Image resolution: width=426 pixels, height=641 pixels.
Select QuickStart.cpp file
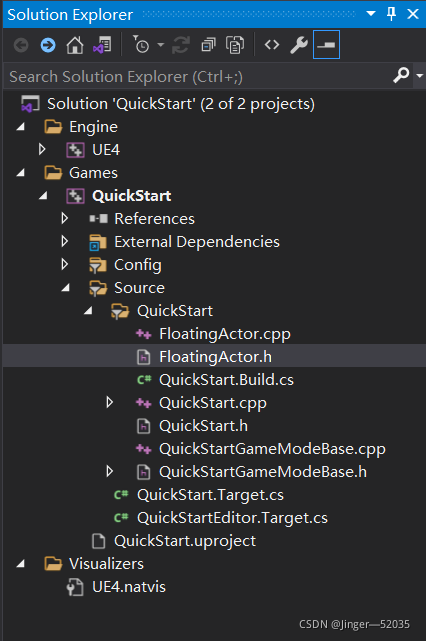click(x=213, y=403)
